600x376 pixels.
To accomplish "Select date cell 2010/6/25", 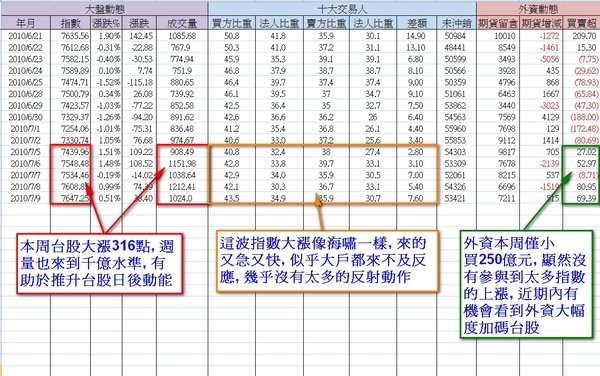I will click(x=25, y=82).
